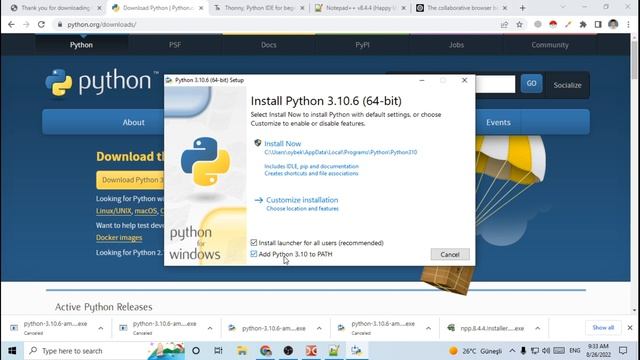This screenshot has width=640, height=360.
Task: Open the Python installer taskbar icon
Action: (356, 351)
